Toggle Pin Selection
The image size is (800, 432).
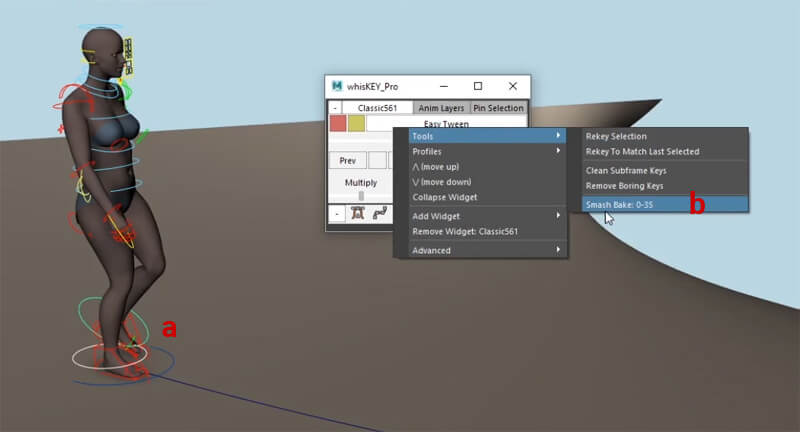point(498,108)
